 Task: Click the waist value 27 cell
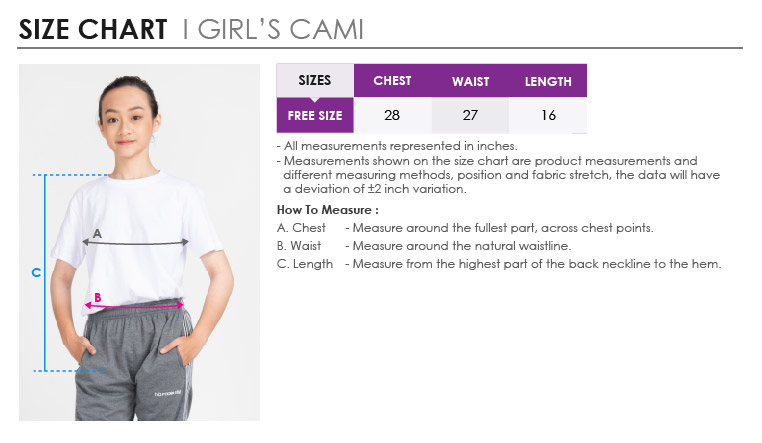pos(470,115)
